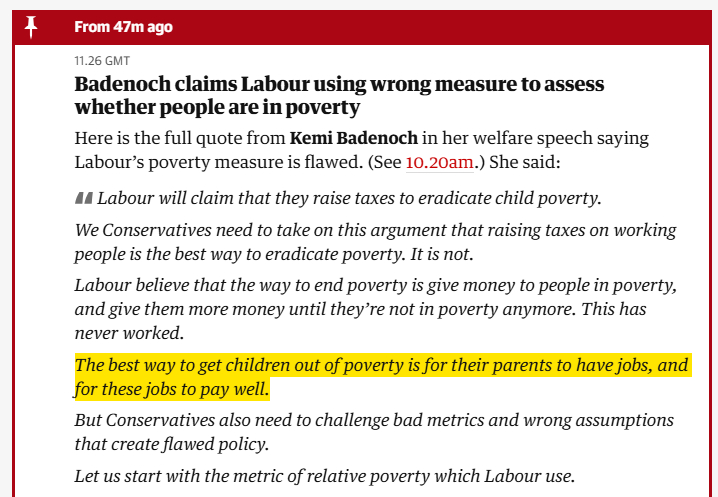Image resolution: width=718 pixels, height=497 pixels.
Task: Click the white pin icon
Action: (x=31, y=27)
